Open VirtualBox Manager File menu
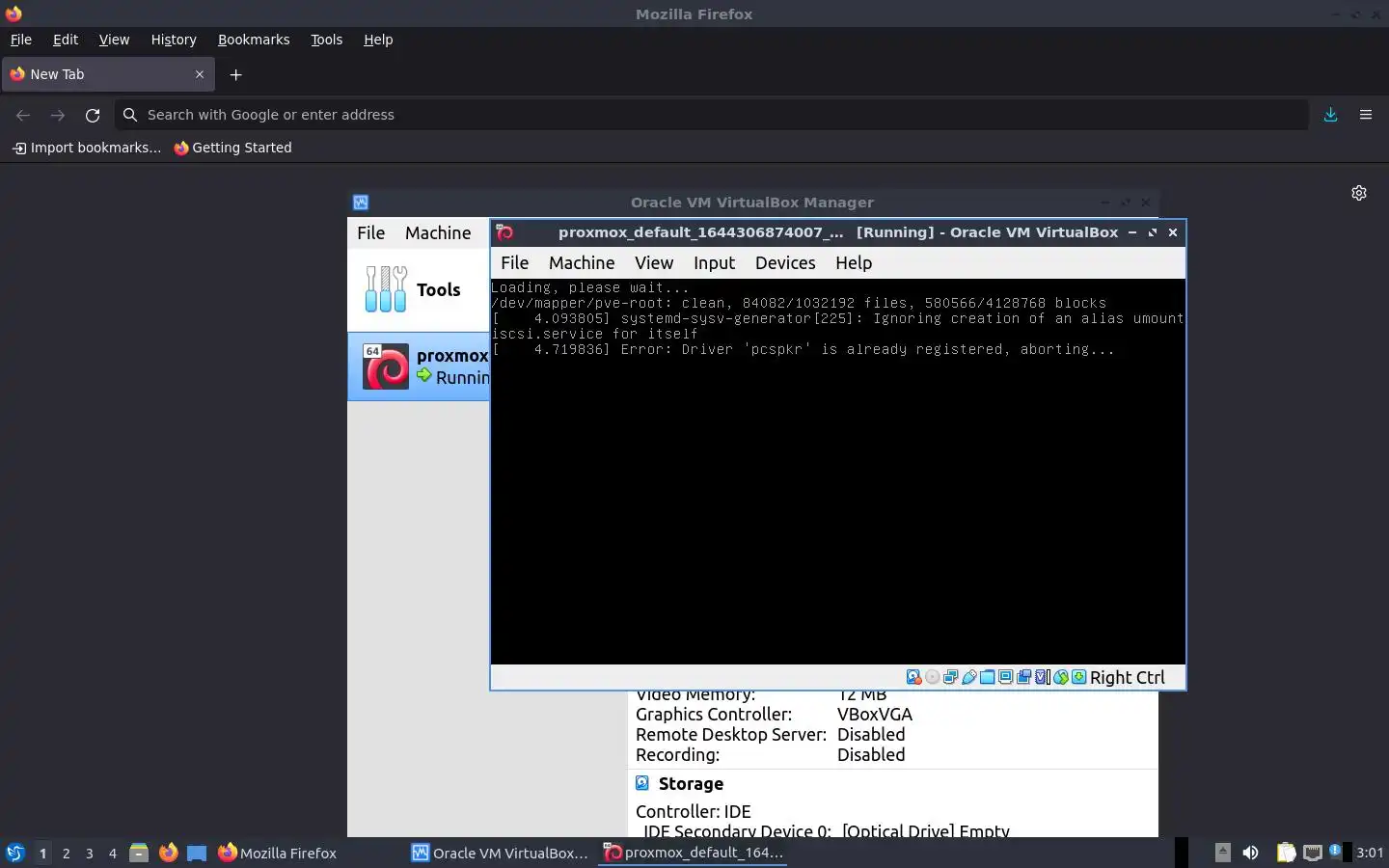The width and height of the screenshot is (1389, 868). coord(370,232)
